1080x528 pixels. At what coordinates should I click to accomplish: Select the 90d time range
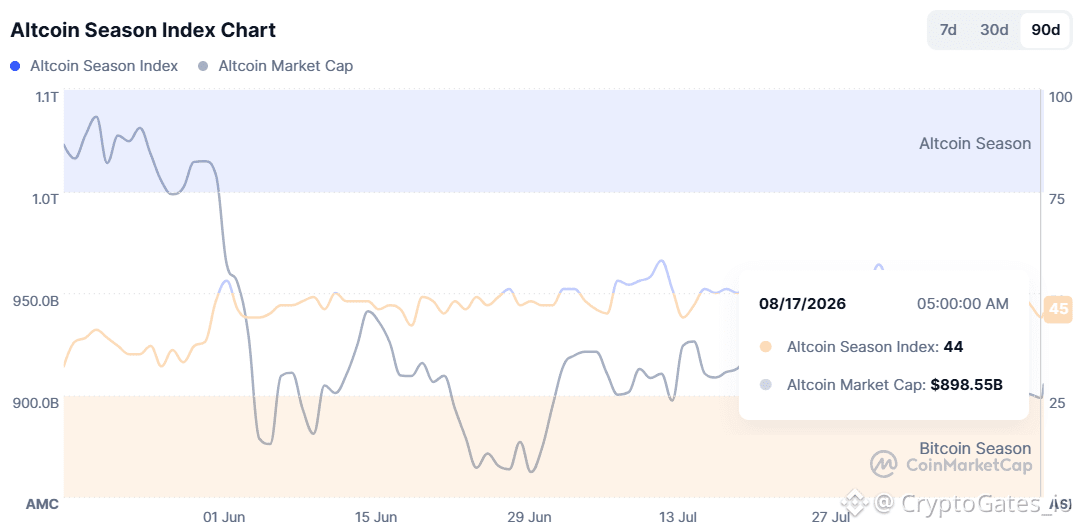1046,30
